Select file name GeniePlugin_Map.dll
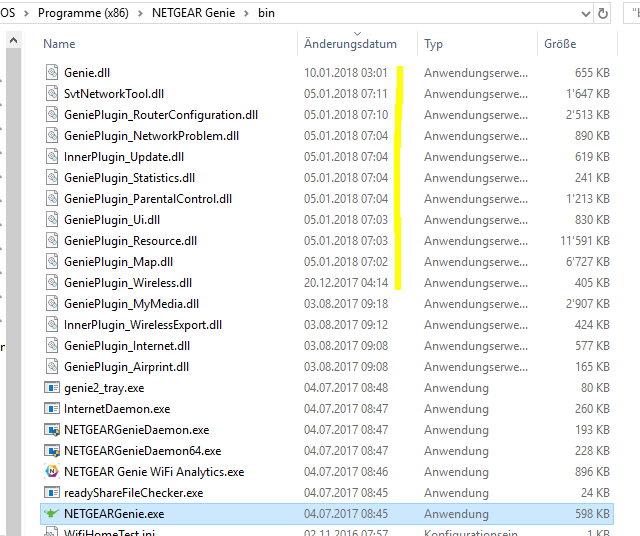 pos(118,262)
